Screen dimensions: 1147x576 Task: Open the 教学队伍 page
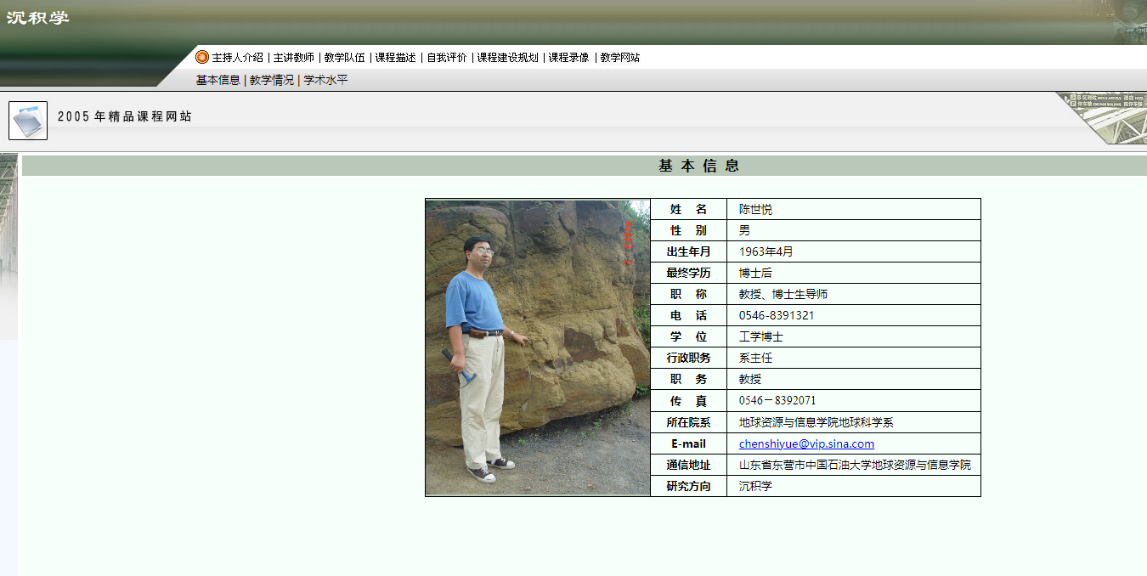[x=344, y=57]
